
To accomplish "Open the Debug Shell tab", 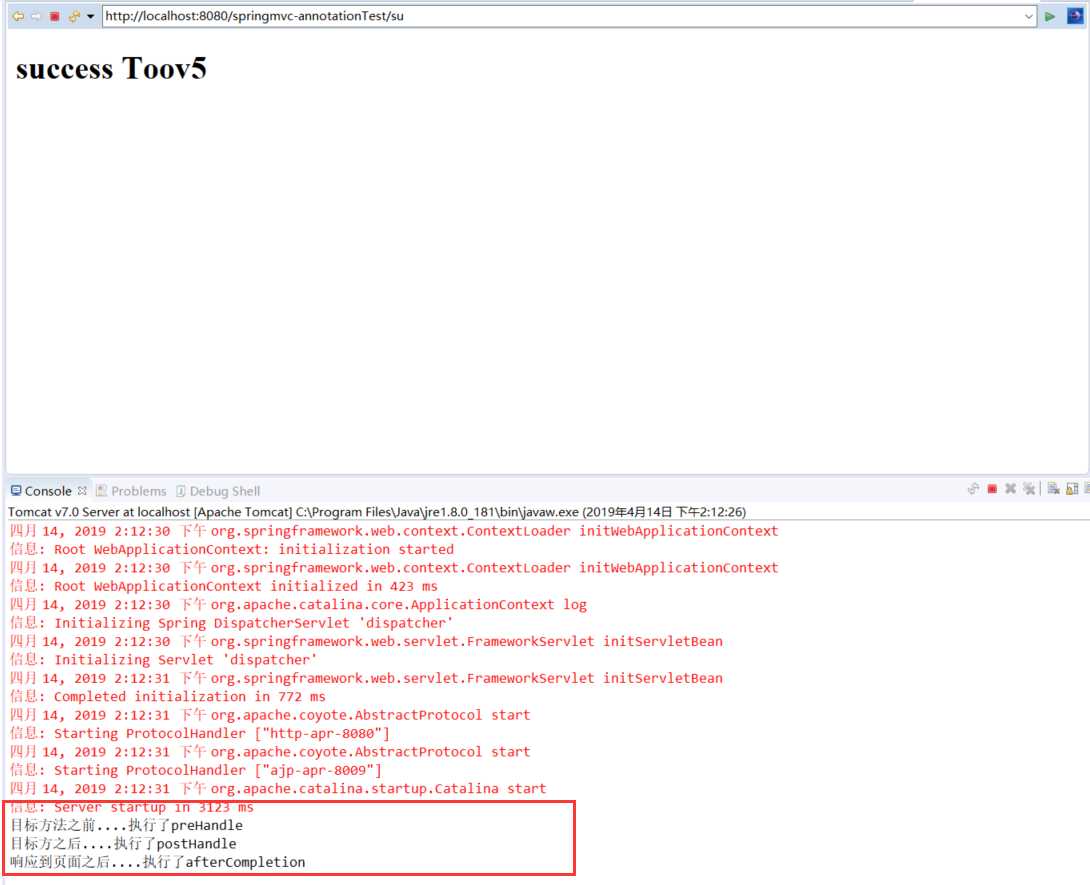I will tap(218, 491).
